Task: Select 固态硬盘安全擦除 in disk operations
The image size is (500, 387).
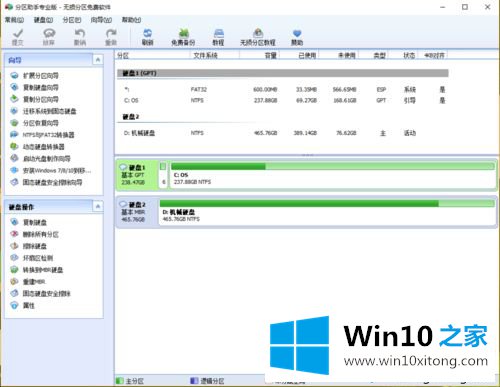Action: pos(40,293)
